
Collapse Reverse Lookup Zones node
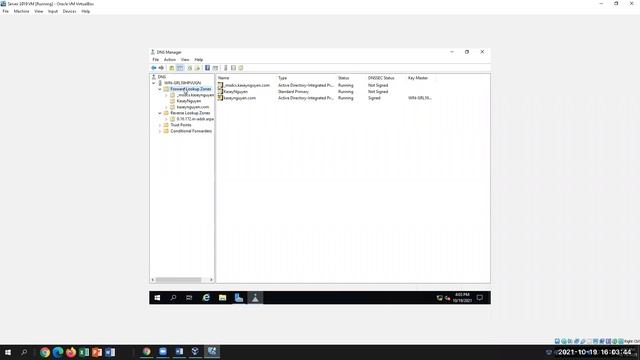pos(160,113)
